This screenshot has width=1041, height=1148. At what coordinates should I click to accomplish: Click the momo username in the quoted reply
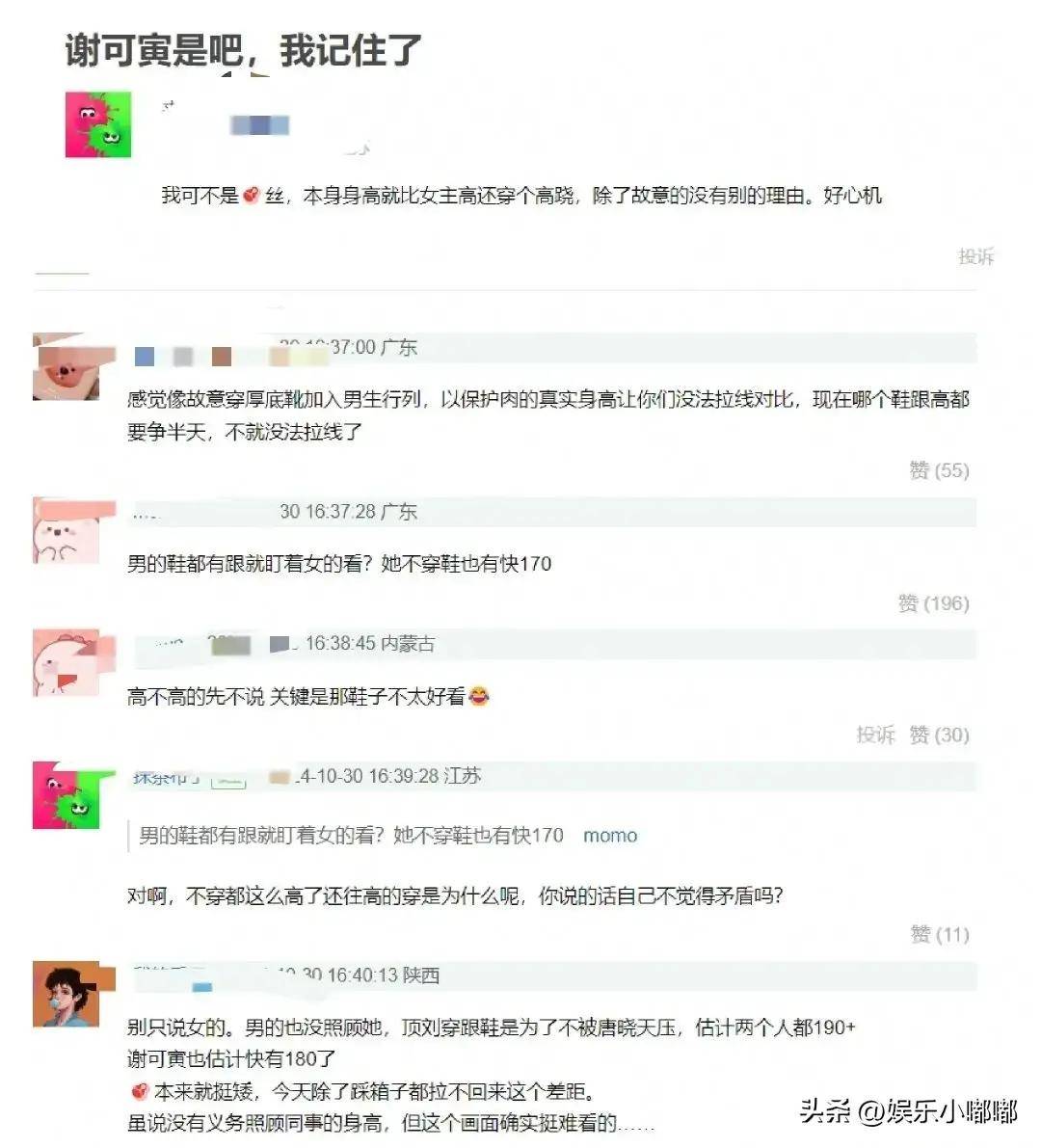(610, 836)
